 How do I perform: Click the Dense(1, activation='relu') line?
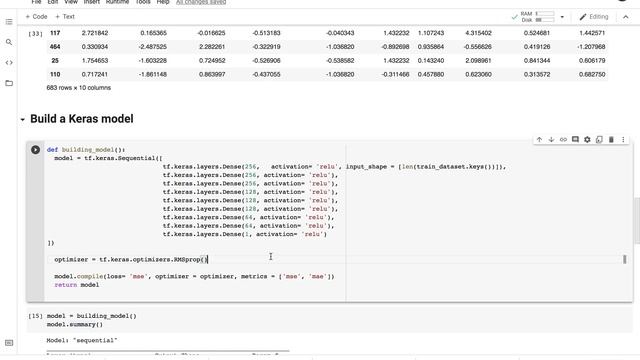(x=245, y=234)
